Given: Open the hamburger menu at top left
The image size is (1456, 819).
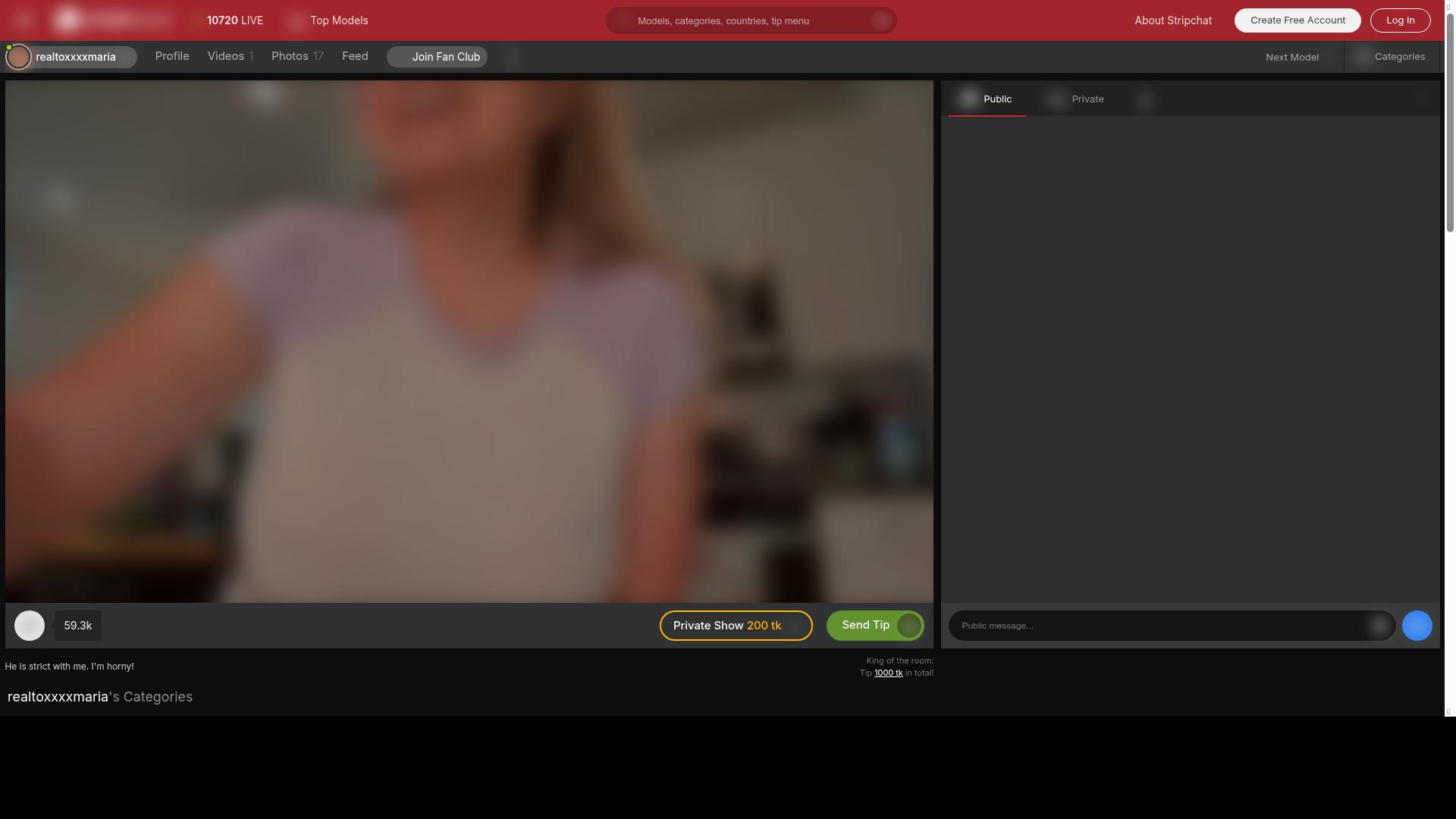Looking at the screenshot, I should click(x=24, y=20).
